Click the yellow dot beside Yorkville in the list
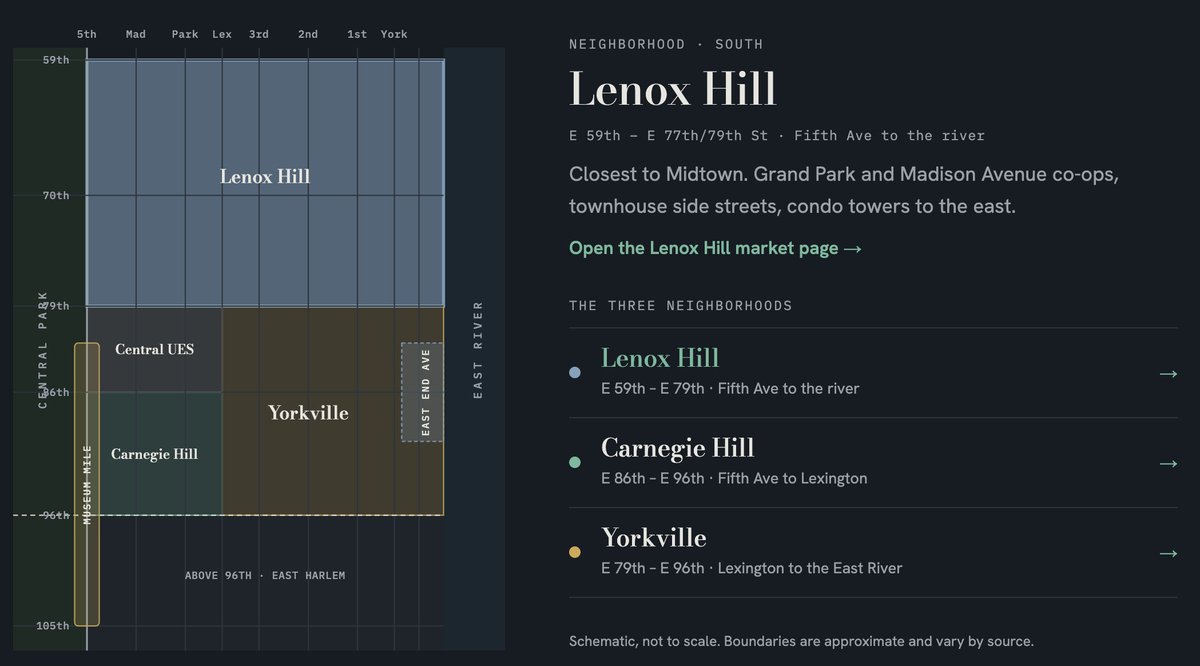This screenshot has height=666, width=1200. tap(575, 553)
